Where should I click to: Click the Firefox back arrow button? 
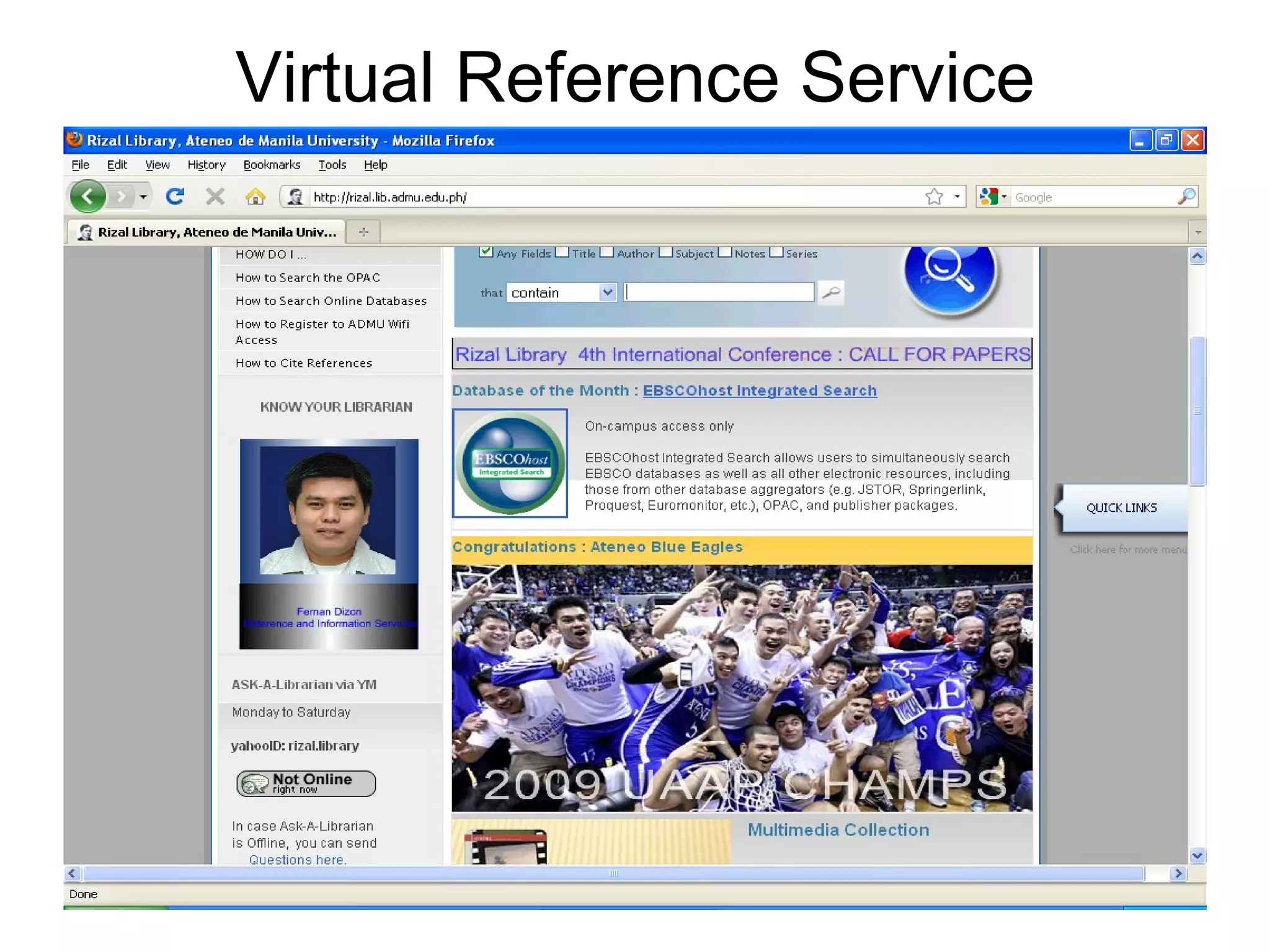(87, 197)
